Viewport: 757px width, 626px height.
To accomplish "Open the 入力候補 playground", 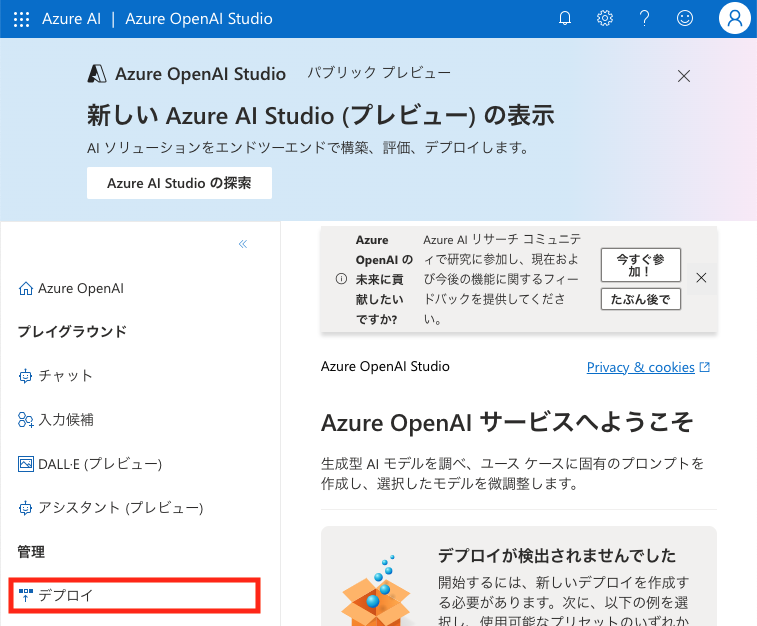I will click(56, 420).
